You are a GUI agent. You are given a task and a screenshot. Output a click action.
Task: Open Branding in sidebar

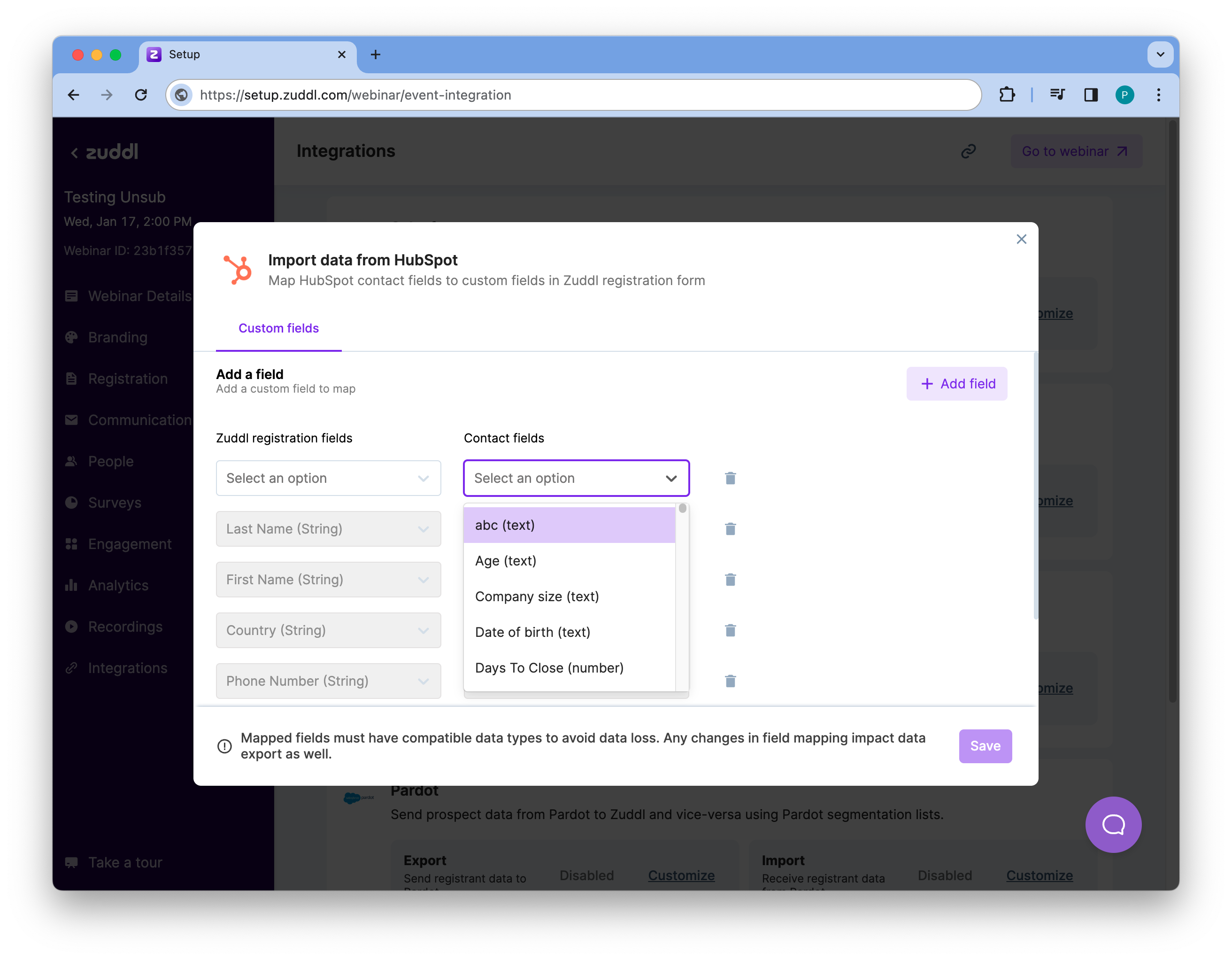coord(106,338)
